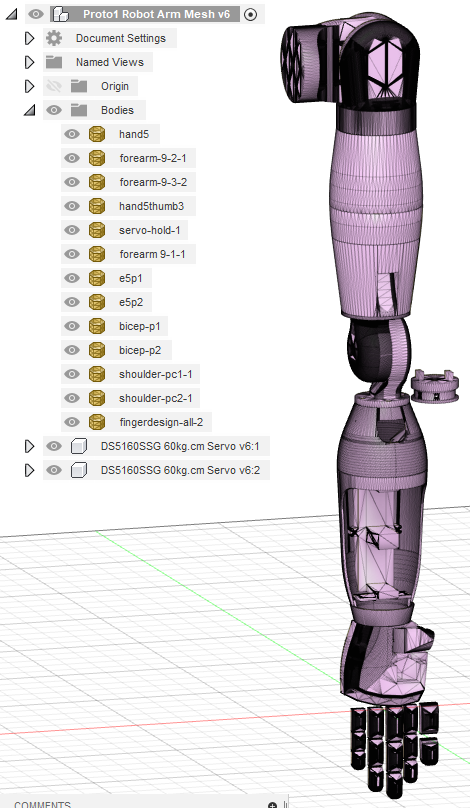Viewport: 470px width, 808px height.
Task: Show the hidden Origin folder
Action: 54,86
